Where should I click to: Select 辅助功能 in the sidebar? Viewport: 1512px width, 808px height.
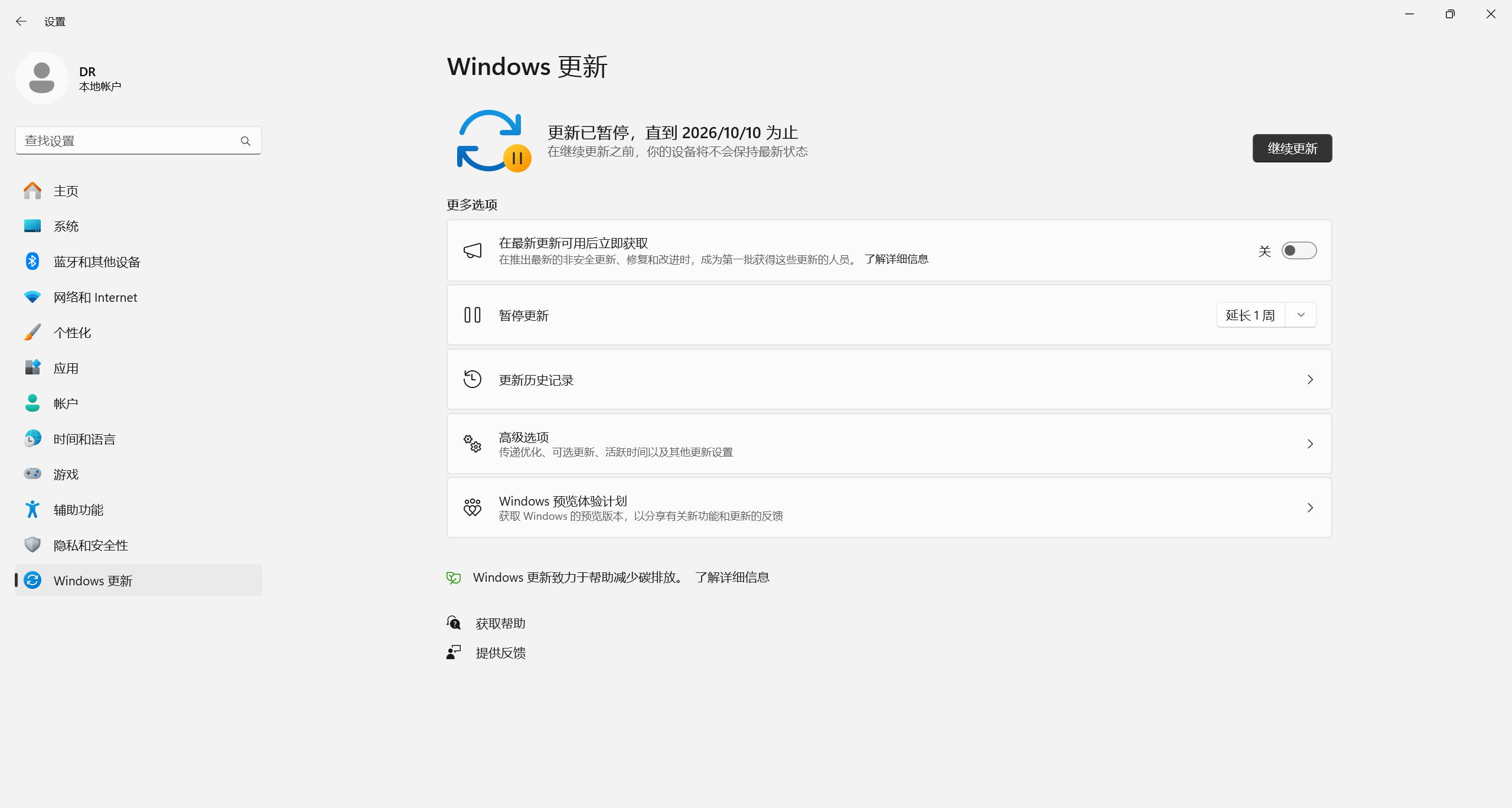click(x=138, y=510)
